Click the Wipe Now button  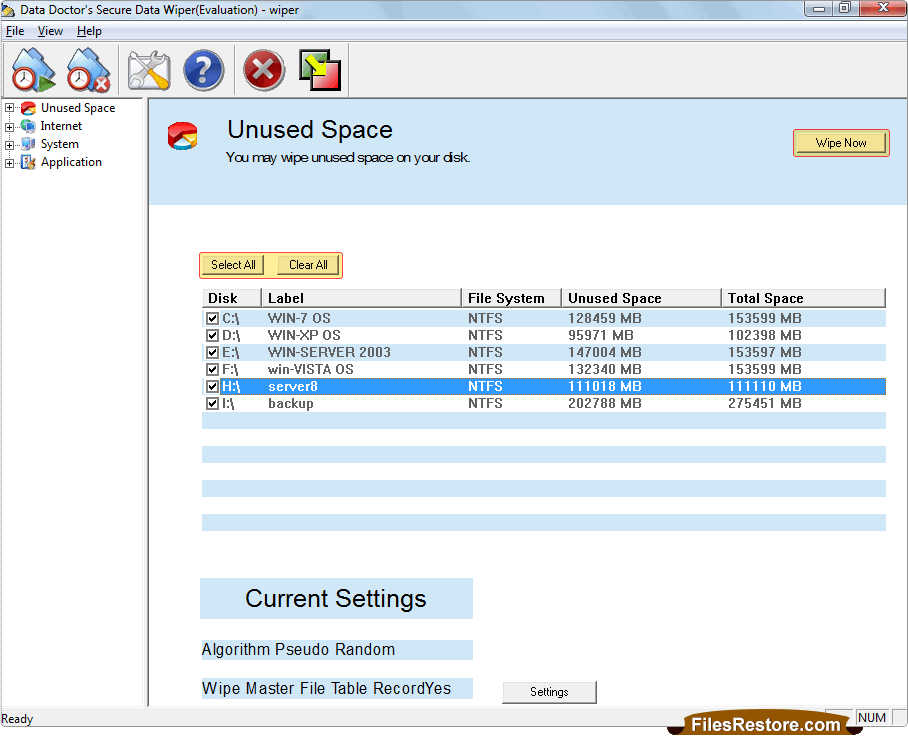point(841,143)
